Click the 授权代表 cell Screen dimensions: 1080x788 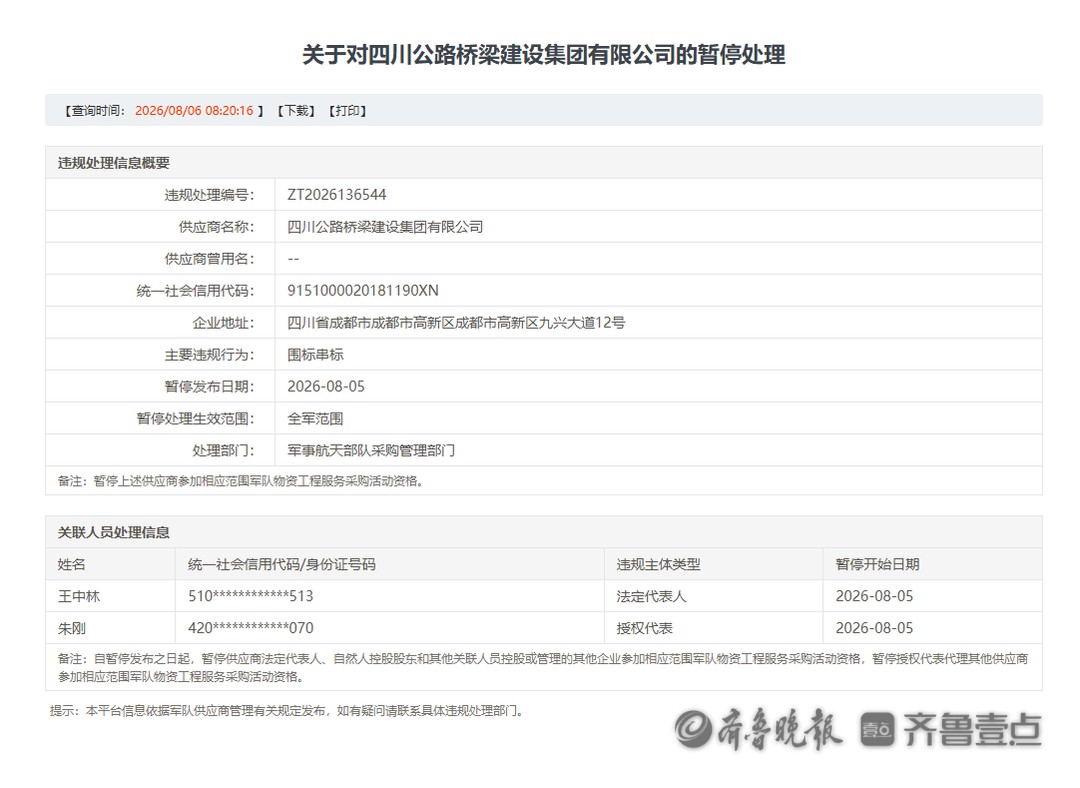pos(645,628)
